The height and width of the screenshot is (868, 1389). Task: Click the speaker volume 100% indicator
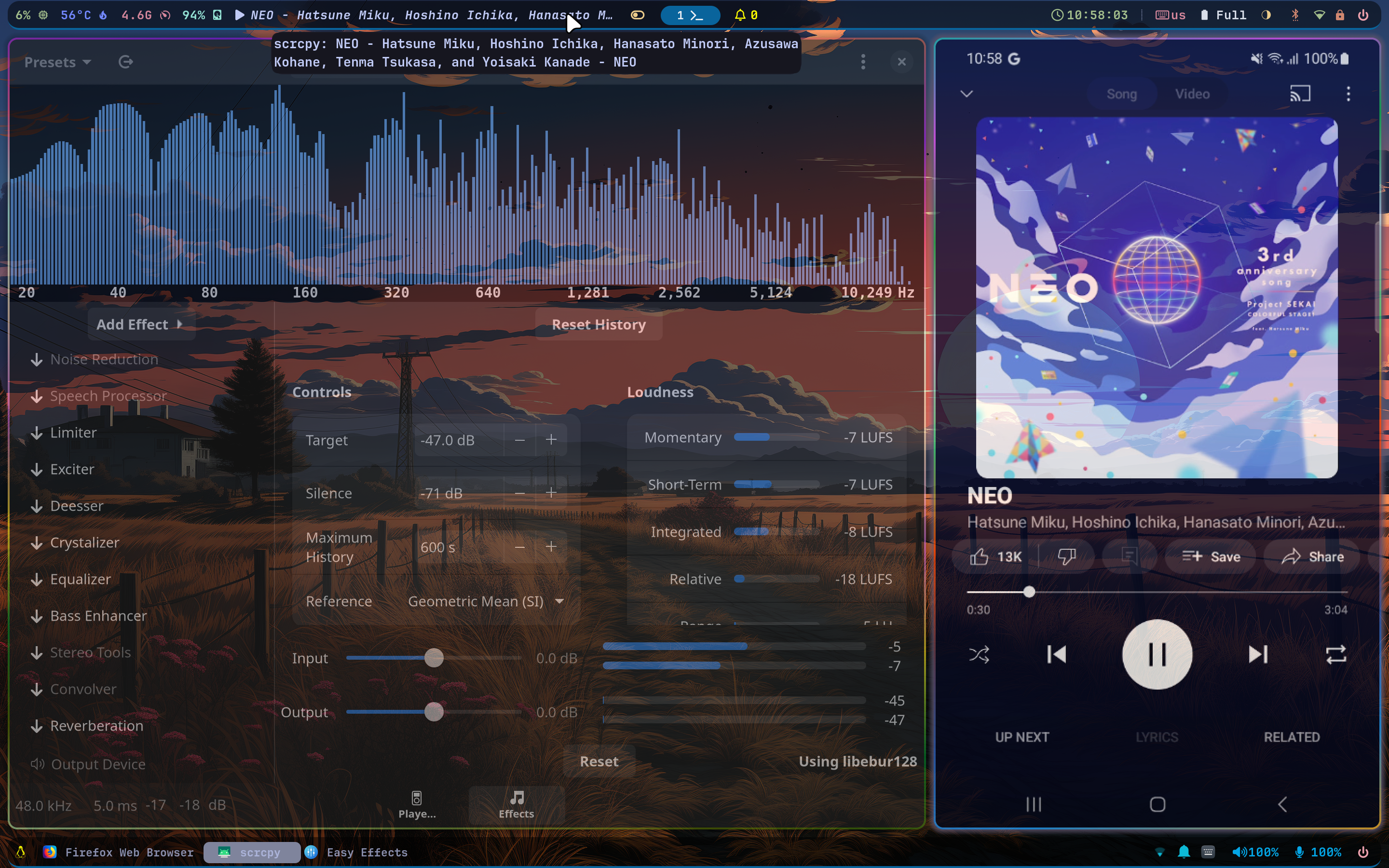point(1255,853)
